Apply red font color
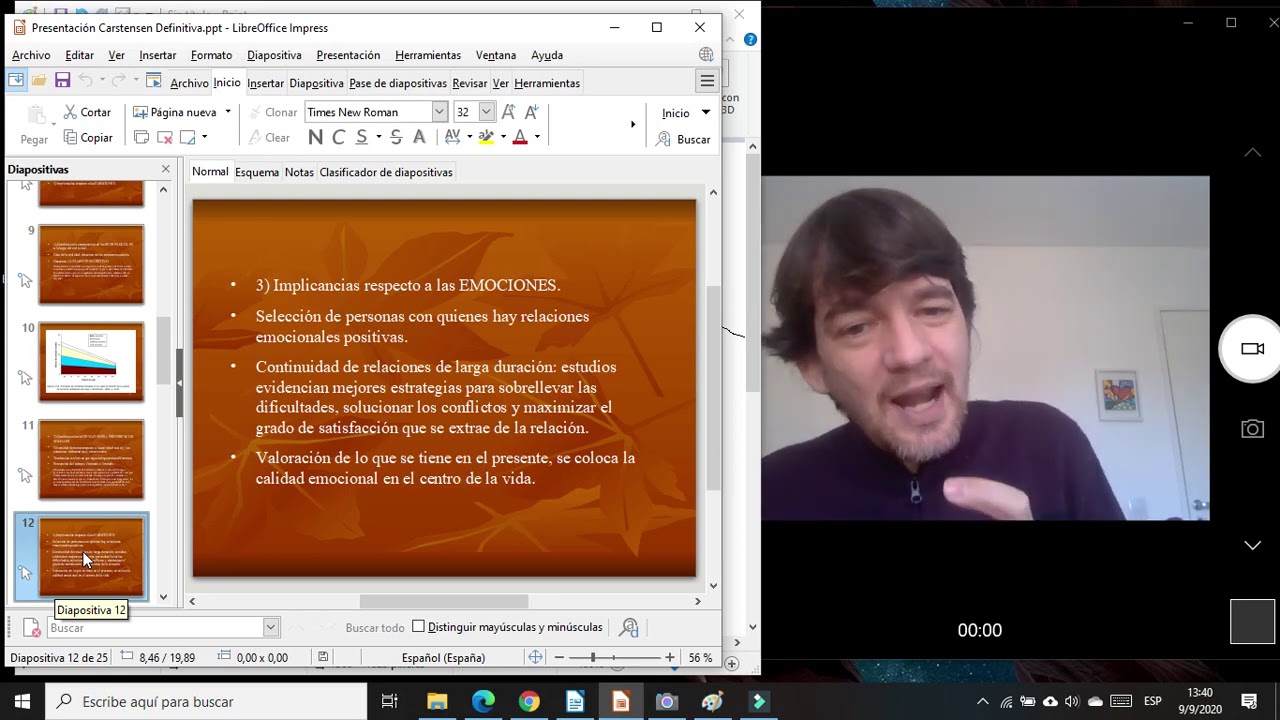This screenshot has width=1280, height=720. 520,138
